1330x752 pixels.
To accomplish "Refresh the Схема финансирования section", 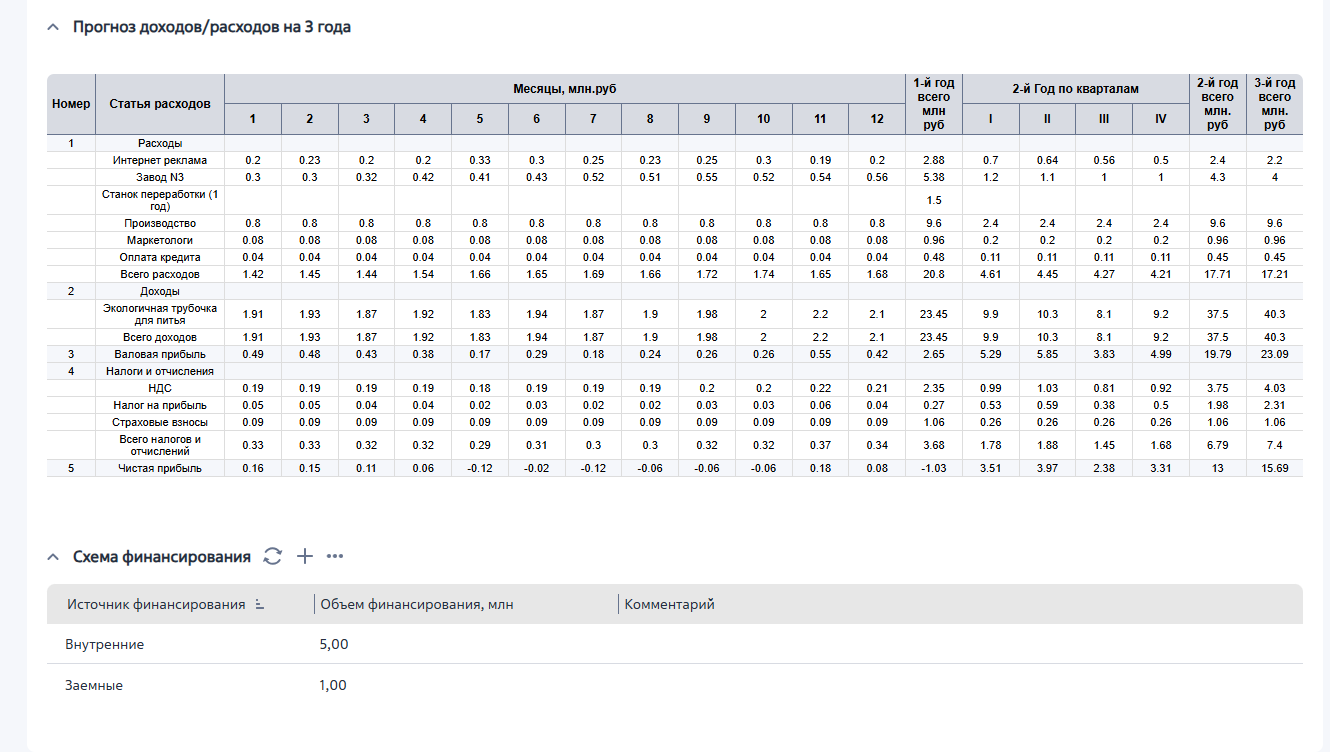I will pyautogui.click(x=273, y=556).
